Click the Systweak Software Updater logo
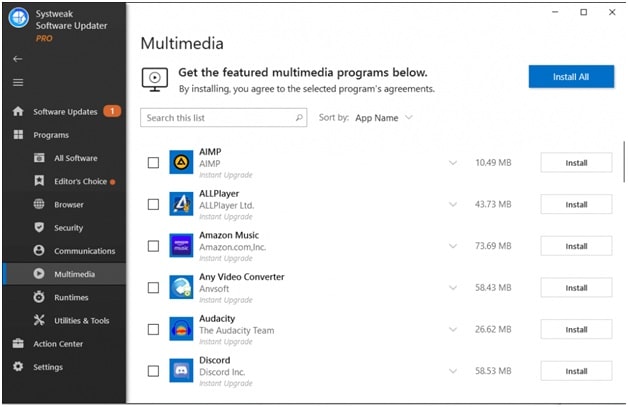The width and height of the screenshot is (628, 407). pos(19,18)
